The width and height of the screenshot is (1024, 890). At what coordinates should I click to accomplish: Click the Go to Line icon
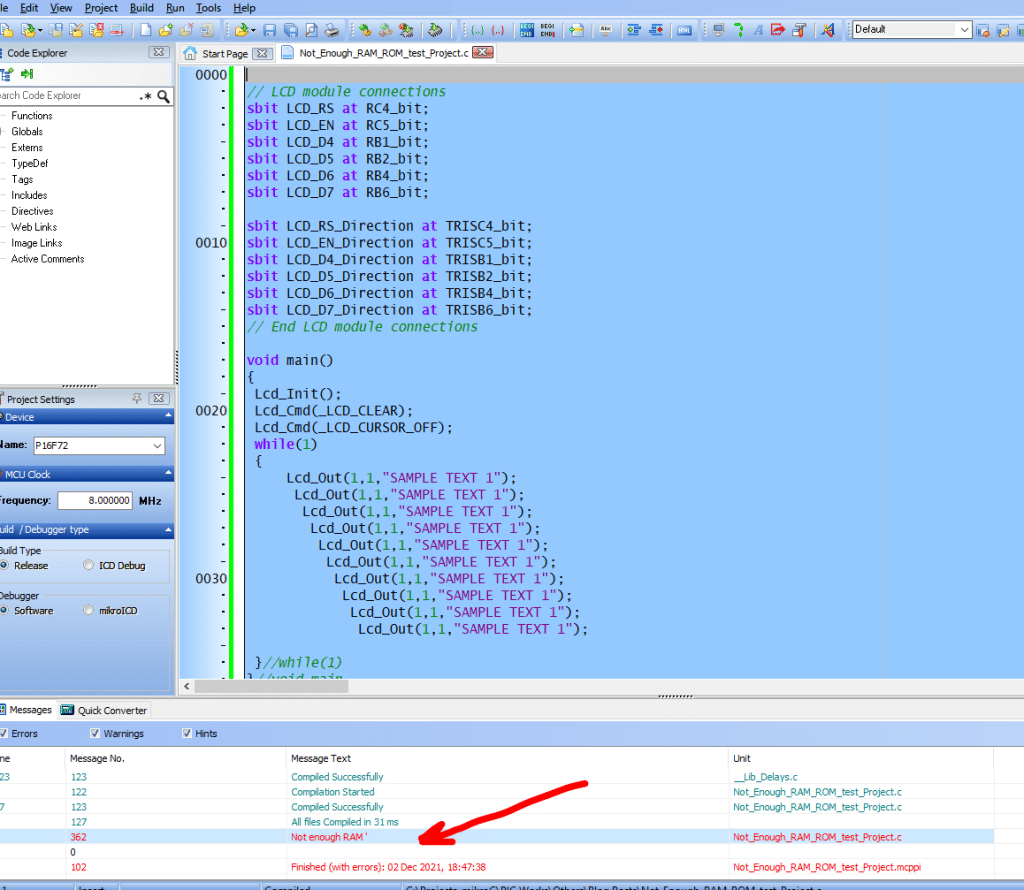tap(576, 30)
